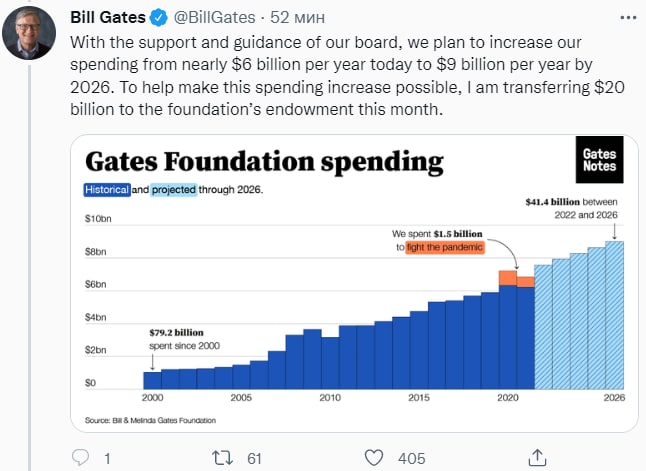Click the reply speech bubble icon
Screen dimensions: 646x471
click(x=80, y=457)
